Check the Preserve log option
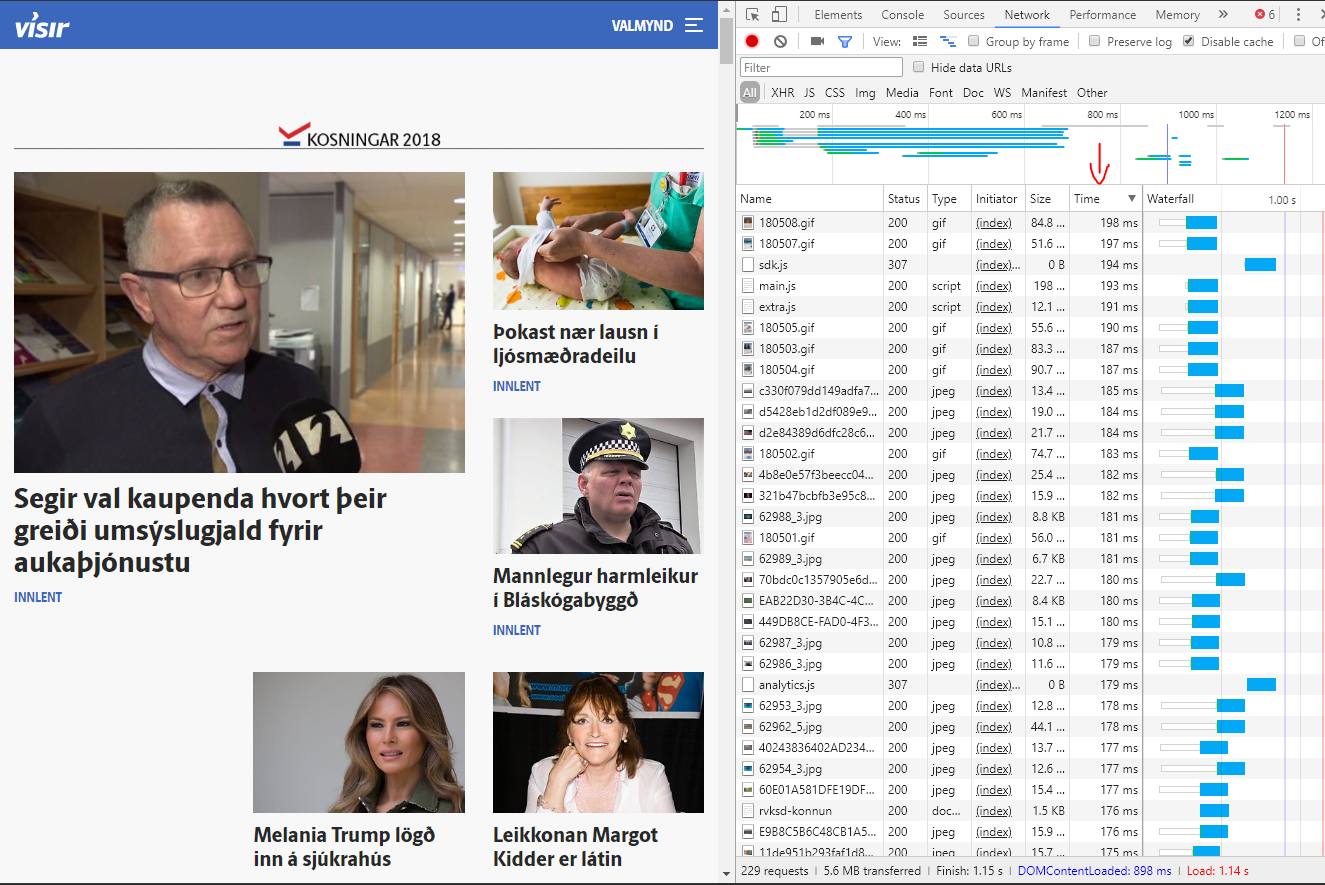 click(x=1095, y=41)
